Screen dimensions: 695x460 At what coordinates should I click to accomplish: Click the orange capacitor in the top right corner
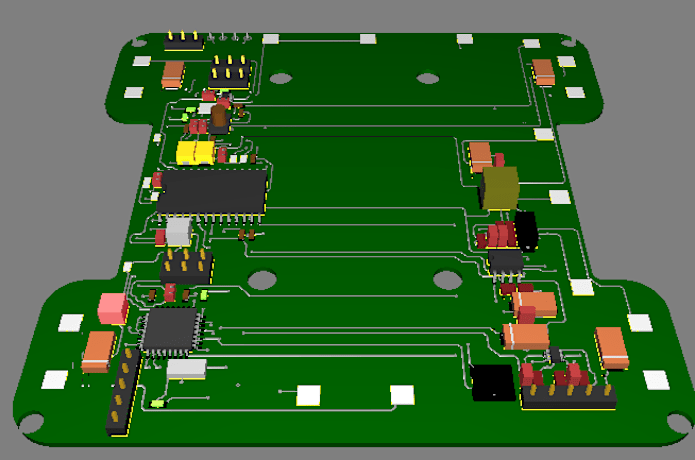click(x=544, y=72)
